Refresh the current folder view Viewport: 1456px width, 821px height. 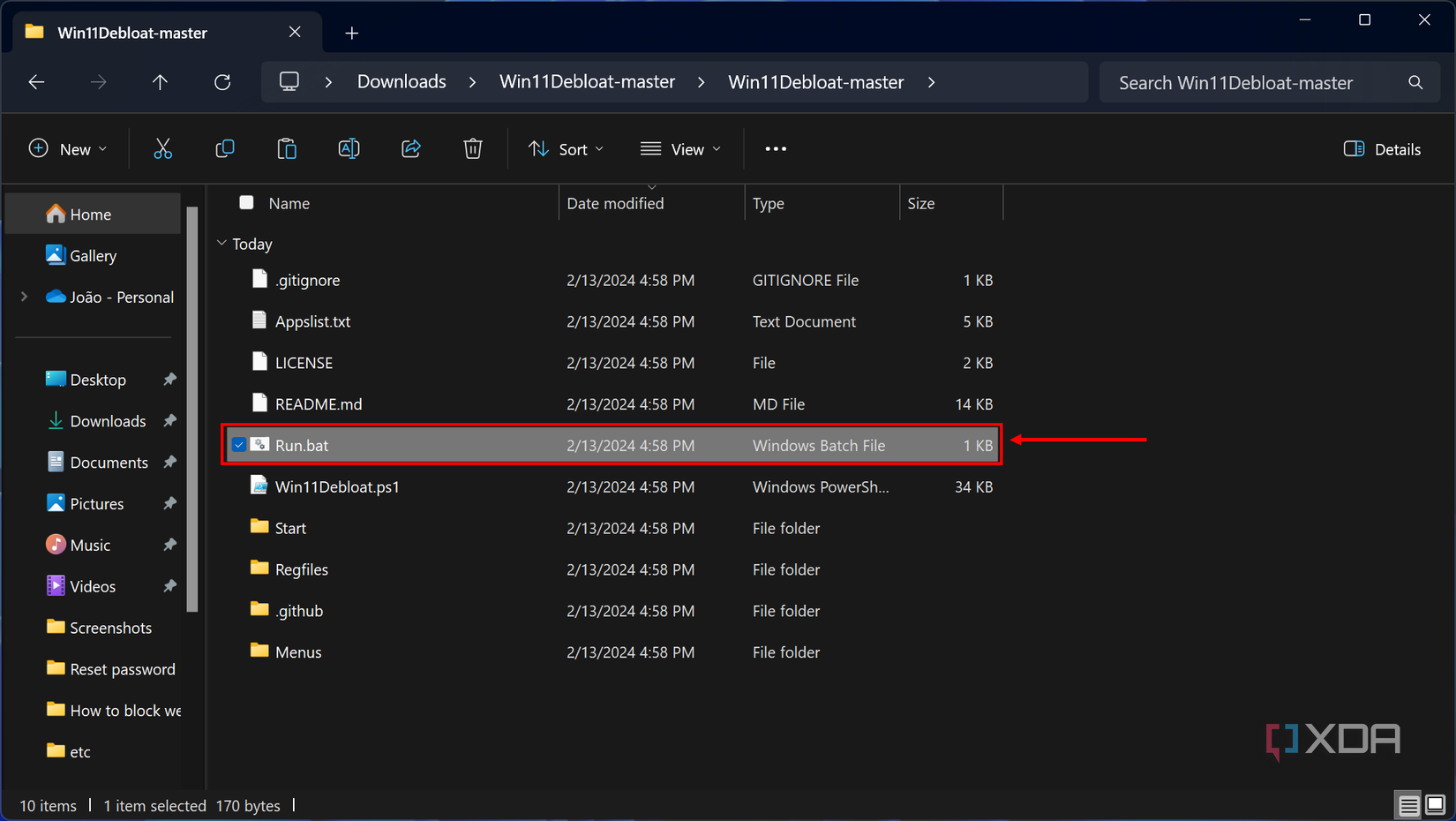pos(222,82)
